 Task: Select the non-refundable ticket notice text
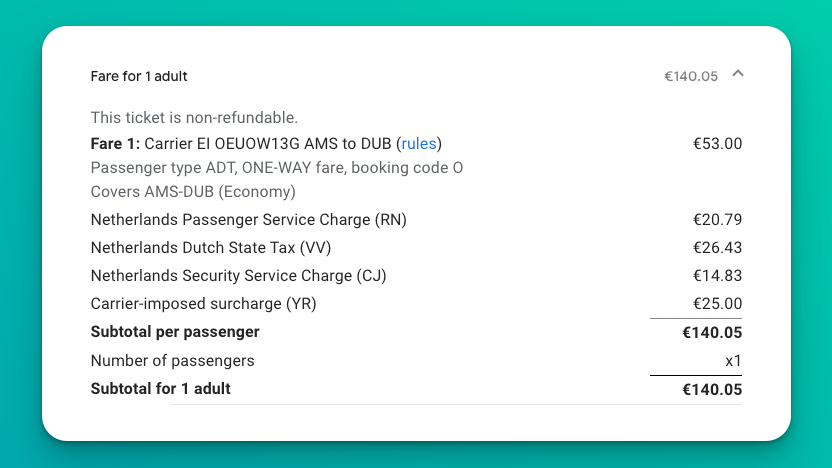pos(194,118)
